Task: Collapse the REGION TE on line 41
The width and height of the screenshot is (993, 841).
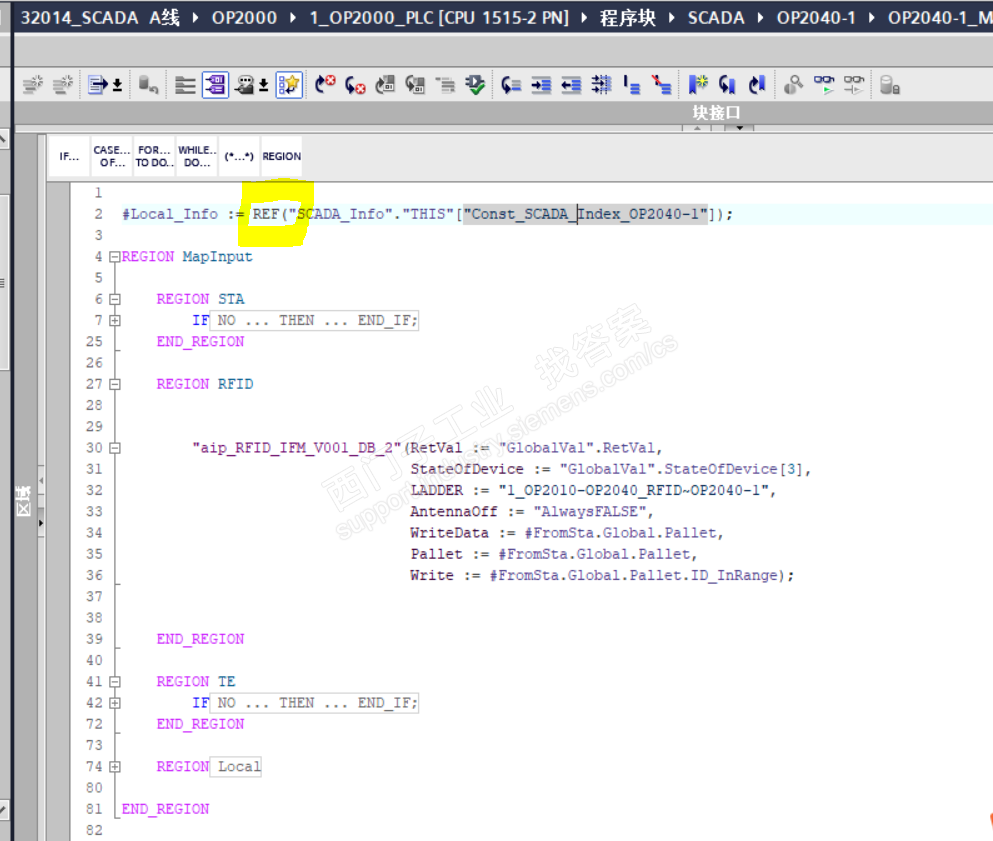Action: coord(115,682)
